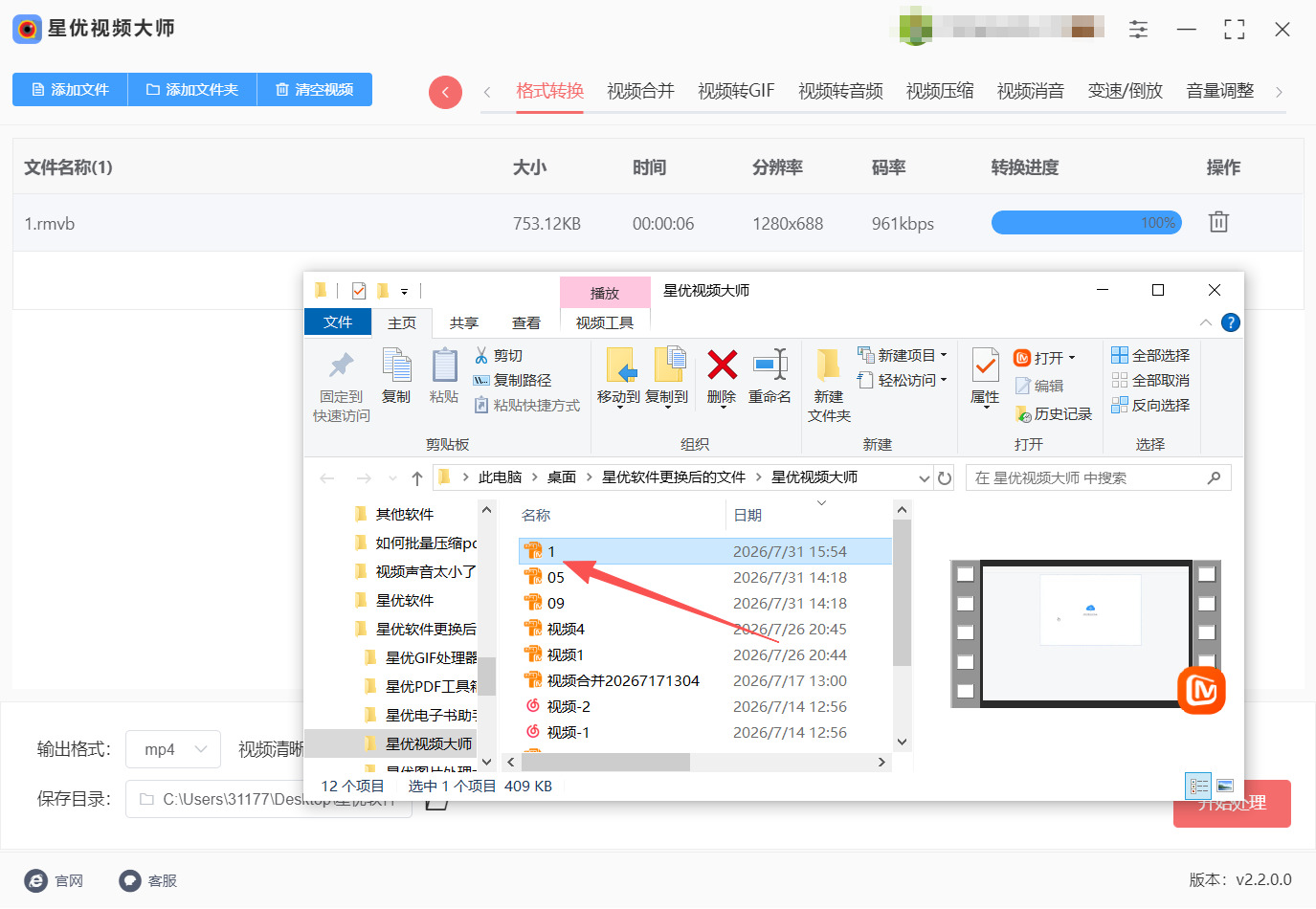
Task: Click the Explorer help question mark icon
Action: [1231, 322]
